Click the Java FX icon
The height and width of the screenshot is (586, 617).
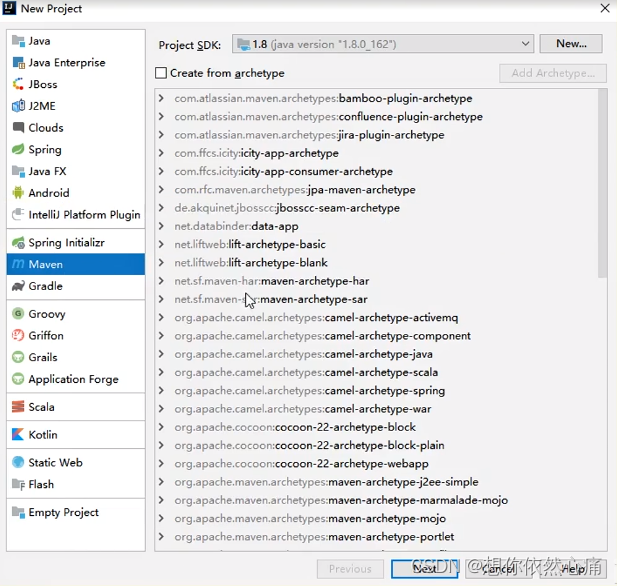coord(18,171)
